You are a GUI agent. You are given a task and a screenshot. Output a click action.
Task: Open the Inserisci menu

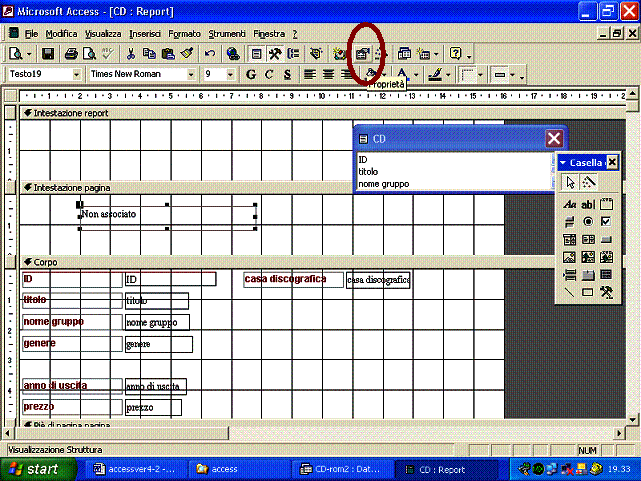click(145, 34)
